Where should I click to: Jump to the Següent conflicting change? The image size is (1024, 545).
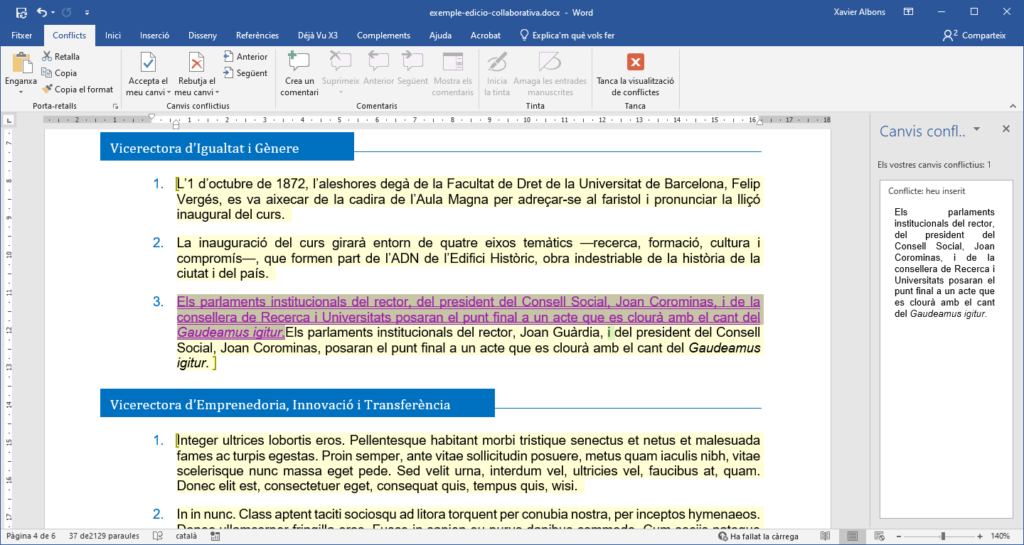[x=245, y=73]
